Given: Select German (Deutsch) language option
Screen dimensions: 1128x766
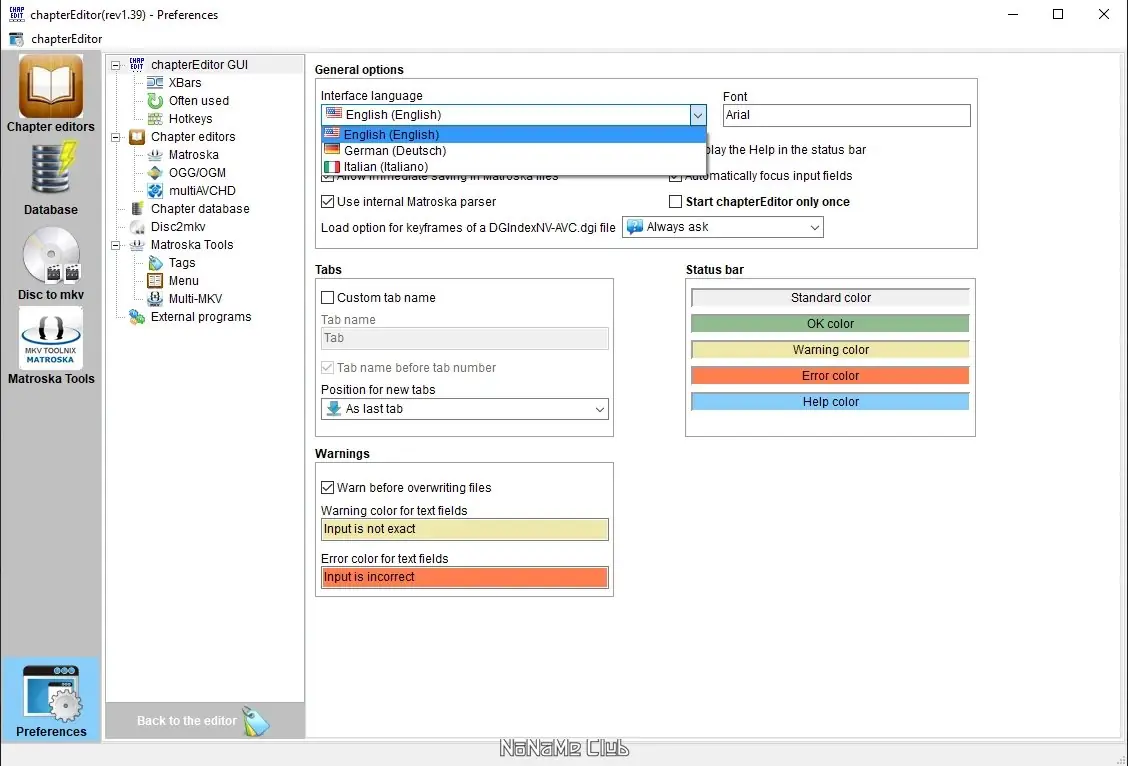Looking at the screenshot, I should coord(514,150).
